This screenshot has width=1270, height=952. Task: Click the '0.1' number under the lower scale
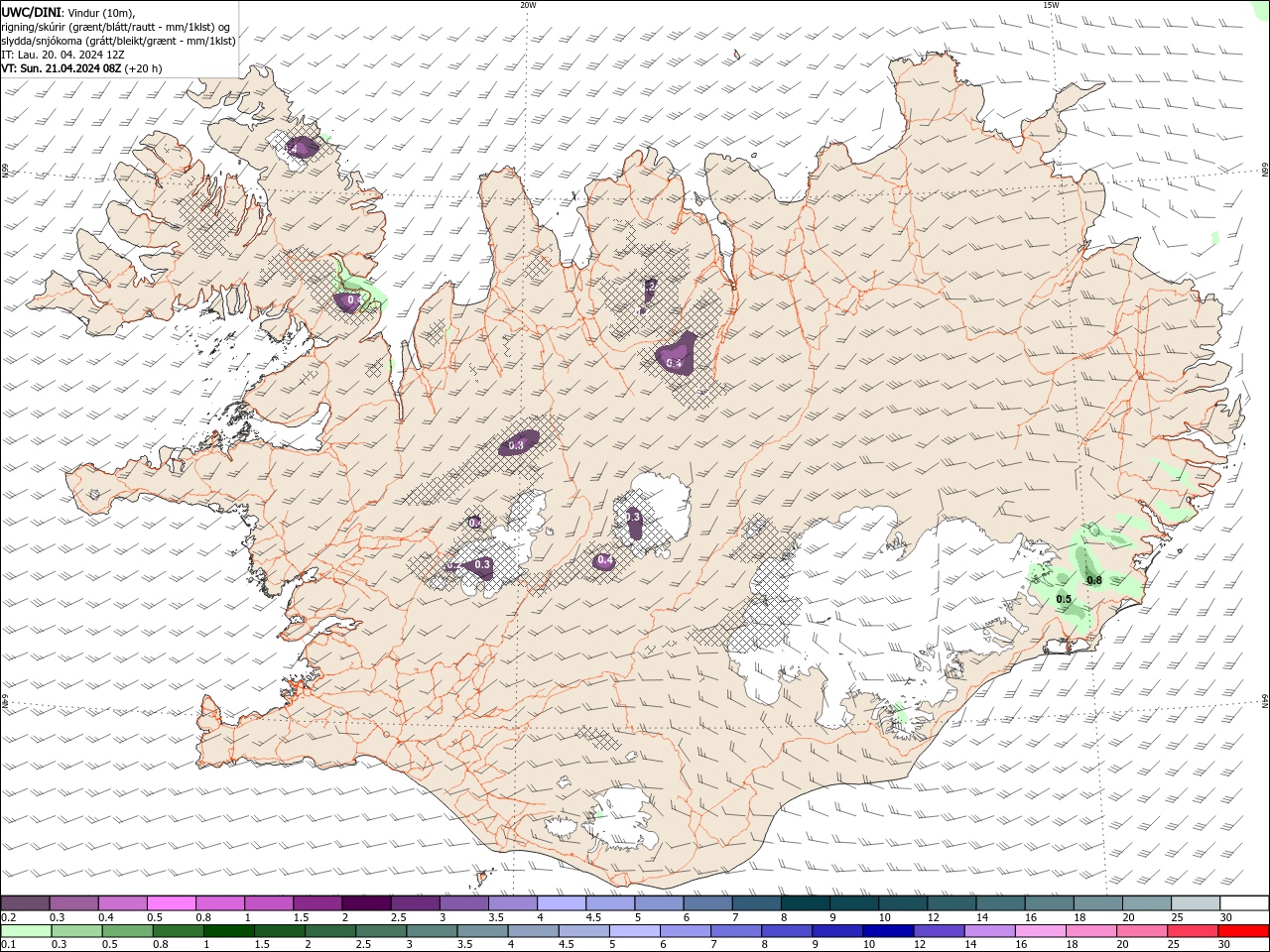click(x=9, y=945)
